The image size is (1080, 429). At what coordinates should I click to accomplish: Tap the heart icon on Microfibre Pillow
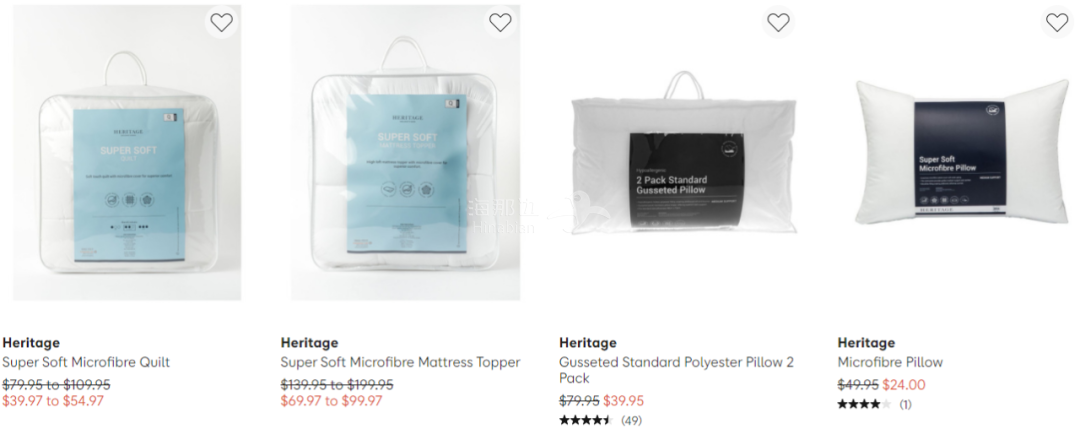point(1057,22)
